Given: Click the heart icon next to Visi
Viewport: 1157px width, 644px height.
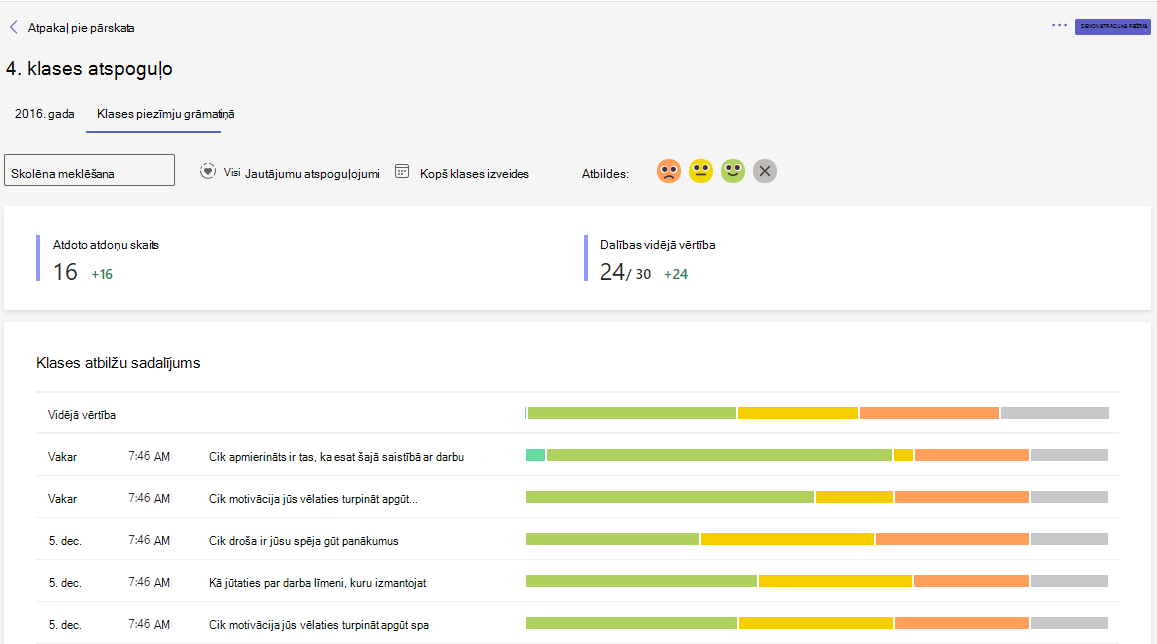Looking at the screenshot, I should (208, 171).
